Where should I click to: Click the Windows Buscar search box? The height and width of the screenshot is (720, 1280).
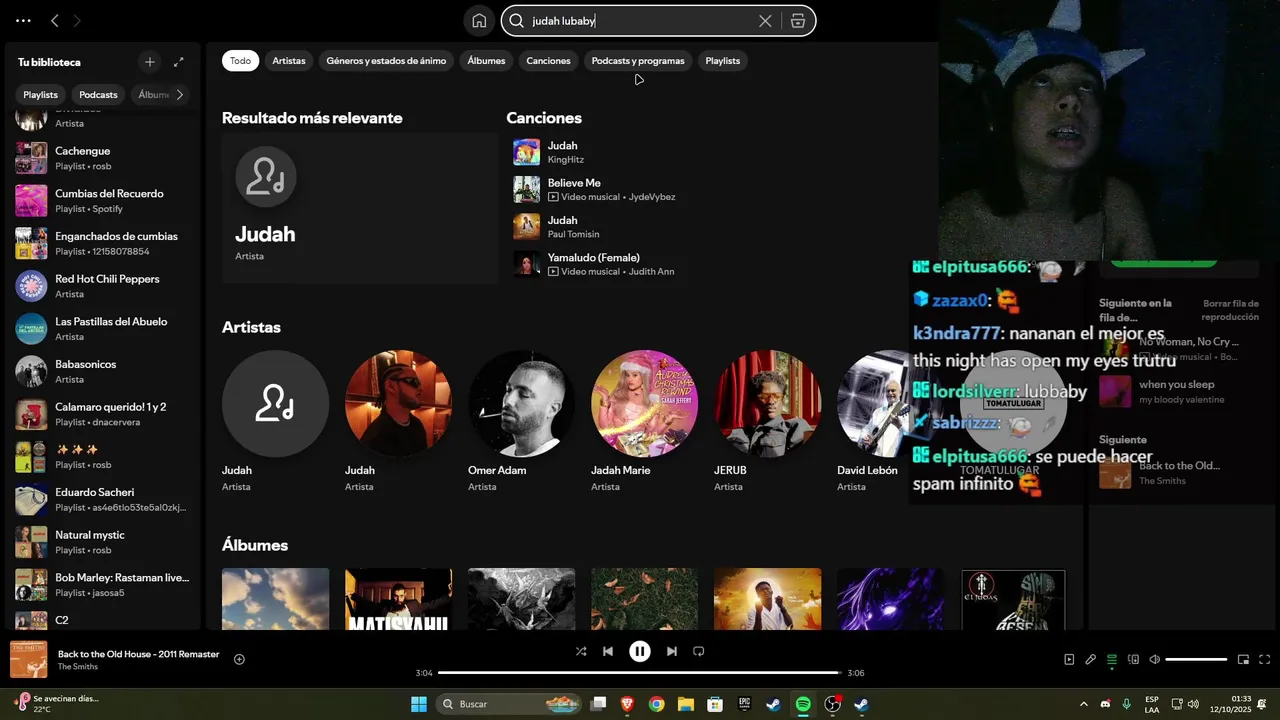click(x=510, y=704)
